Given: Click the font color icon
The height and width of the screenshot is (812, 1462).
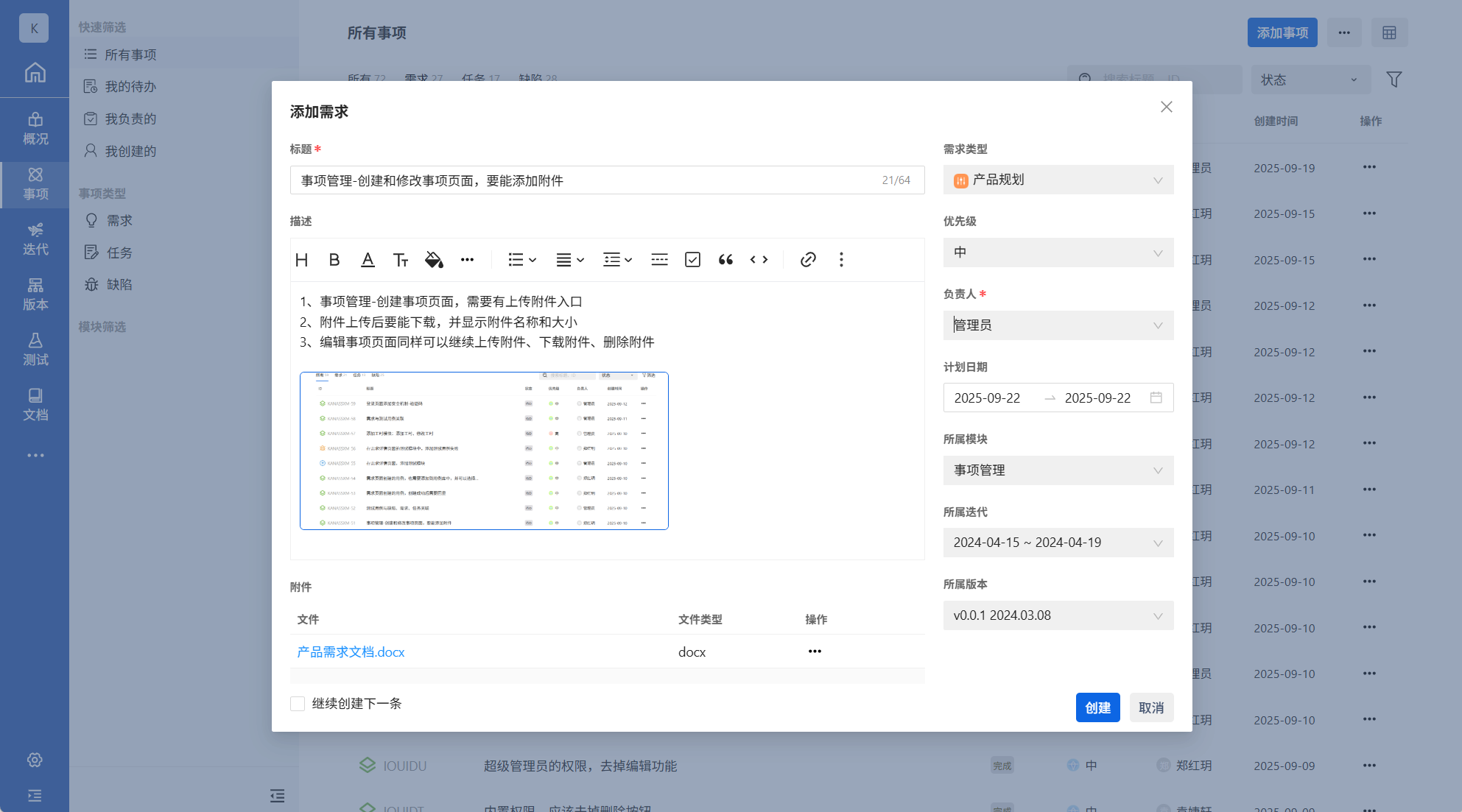Looking at the screenshot, I should [x=368, y=260].
